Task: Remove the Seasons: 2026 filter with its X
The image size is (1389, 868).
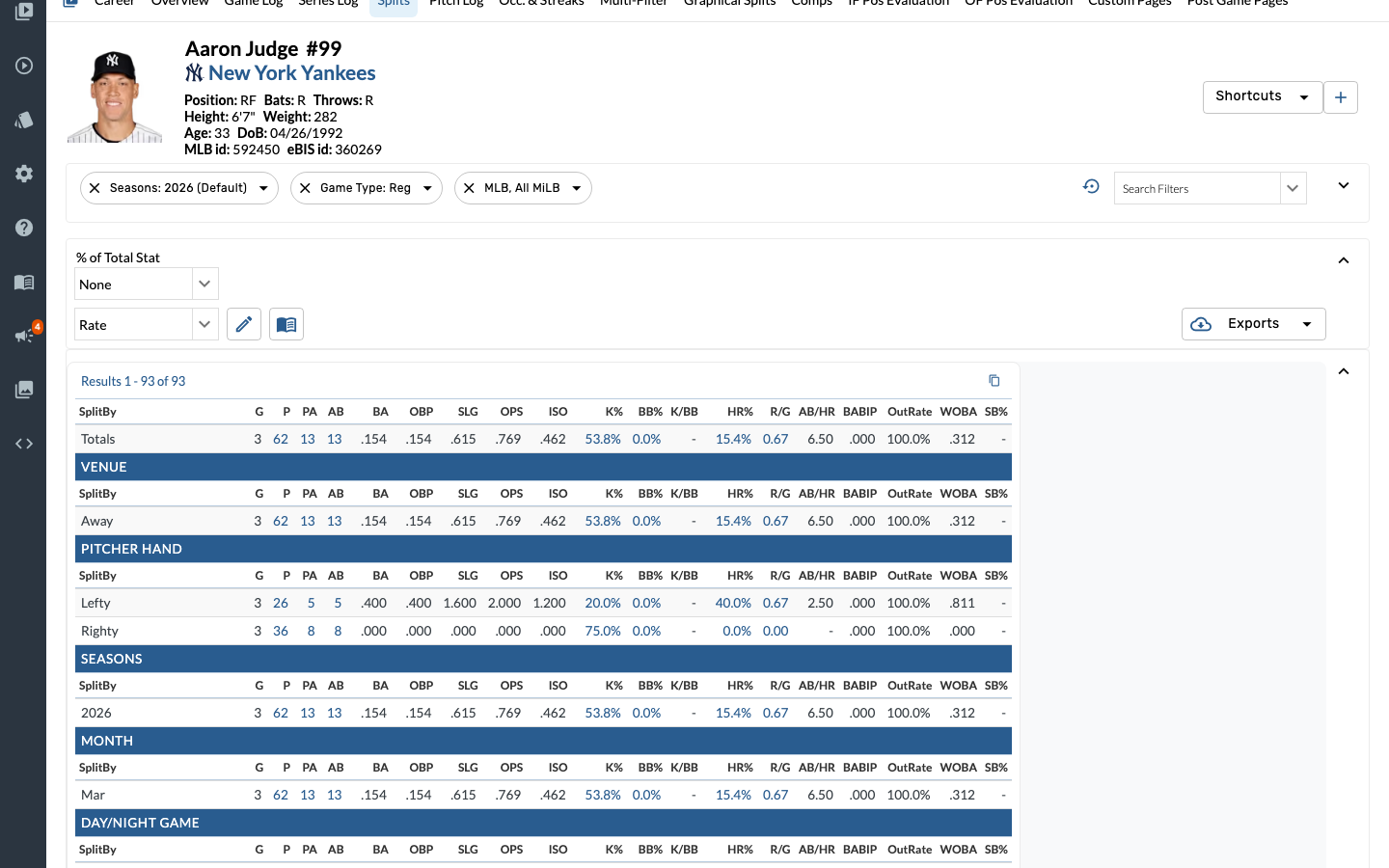Action: (95, 188)
